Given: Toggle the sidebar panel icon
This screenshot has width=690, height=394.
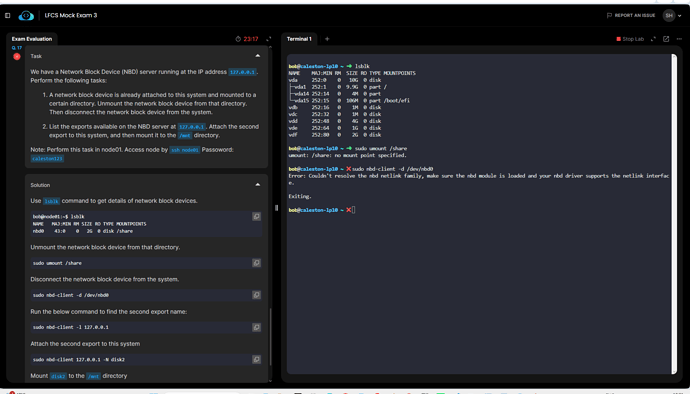Looking at the screenshot, I should 7,15.
